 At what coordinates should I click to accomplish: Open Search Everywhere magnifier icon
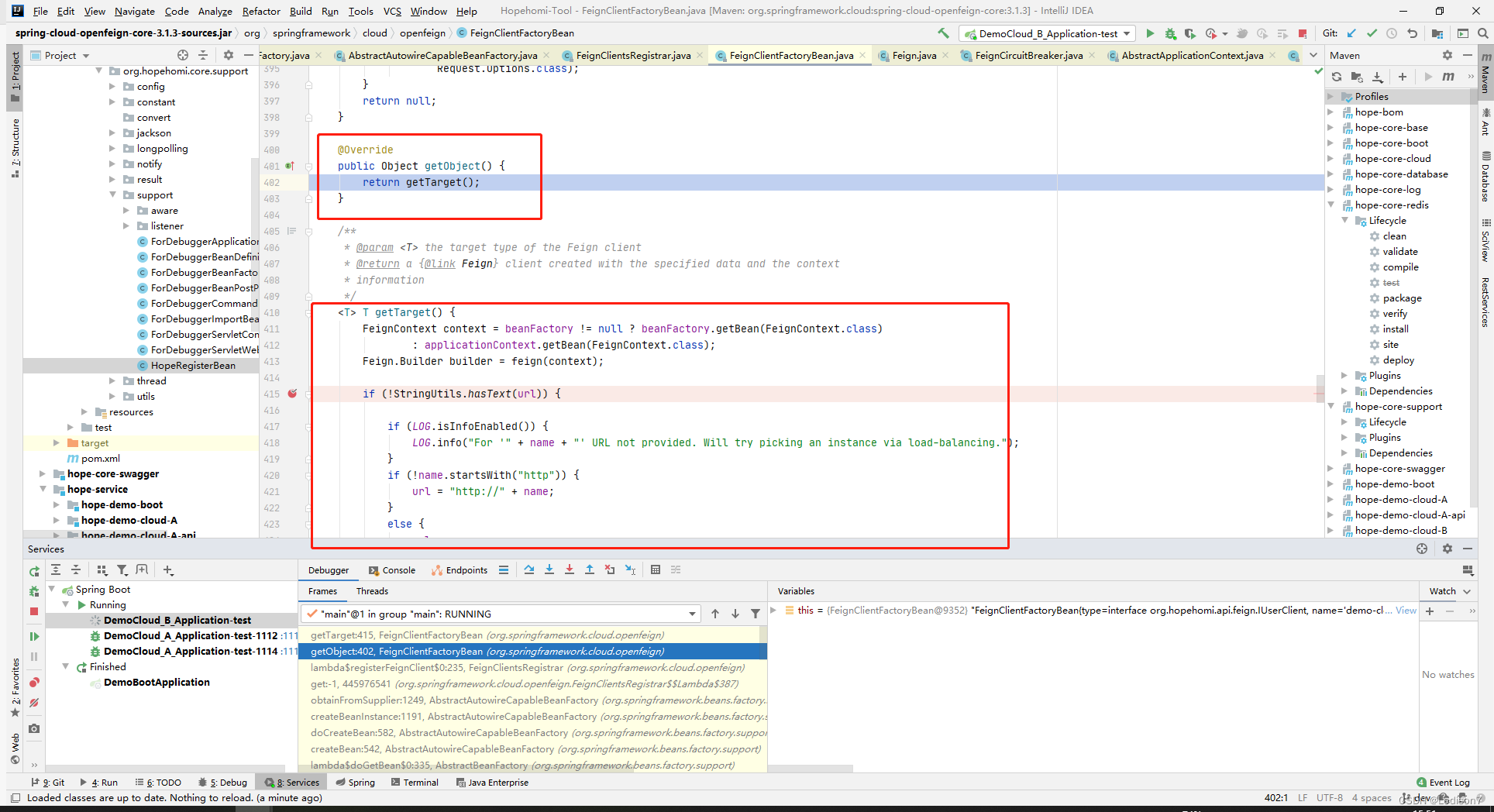[x=1482, y=33]
